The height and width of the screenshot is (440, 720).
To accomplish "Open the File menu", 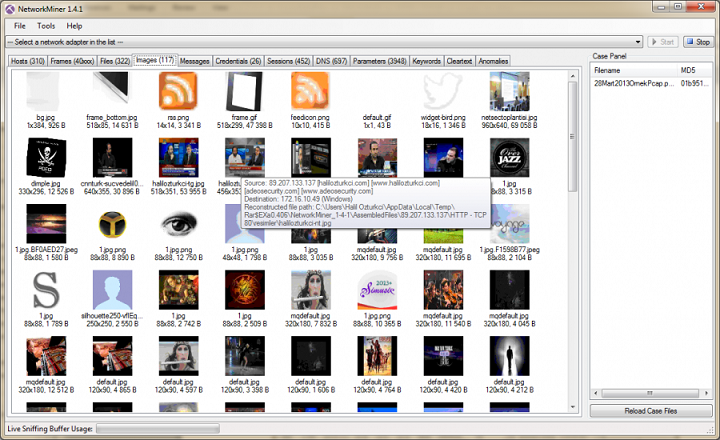I will [x=20, y=26].
